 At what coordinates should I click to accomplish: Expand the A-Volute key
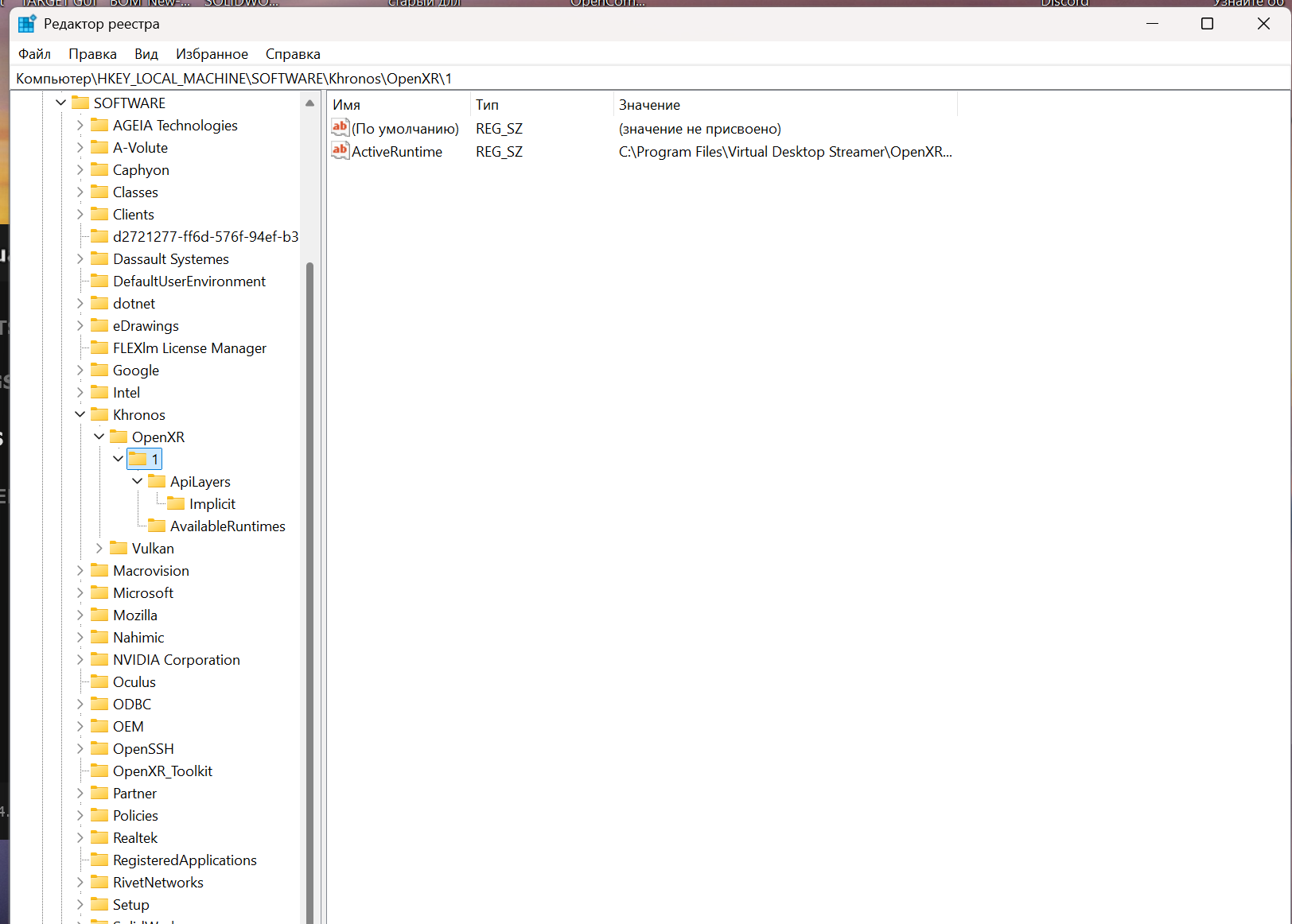pyautogui.click(x=80, y=147)
